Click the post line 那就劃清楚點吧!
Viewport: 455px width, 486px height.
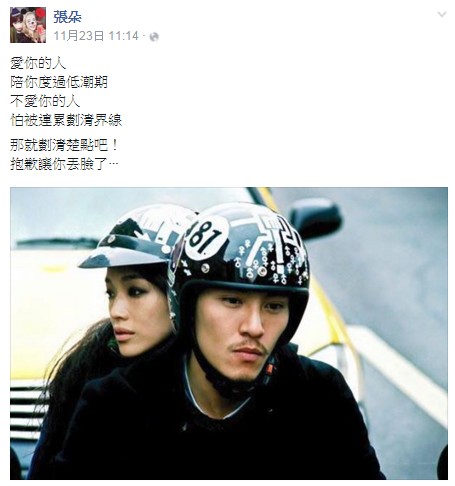coord(64,145)
